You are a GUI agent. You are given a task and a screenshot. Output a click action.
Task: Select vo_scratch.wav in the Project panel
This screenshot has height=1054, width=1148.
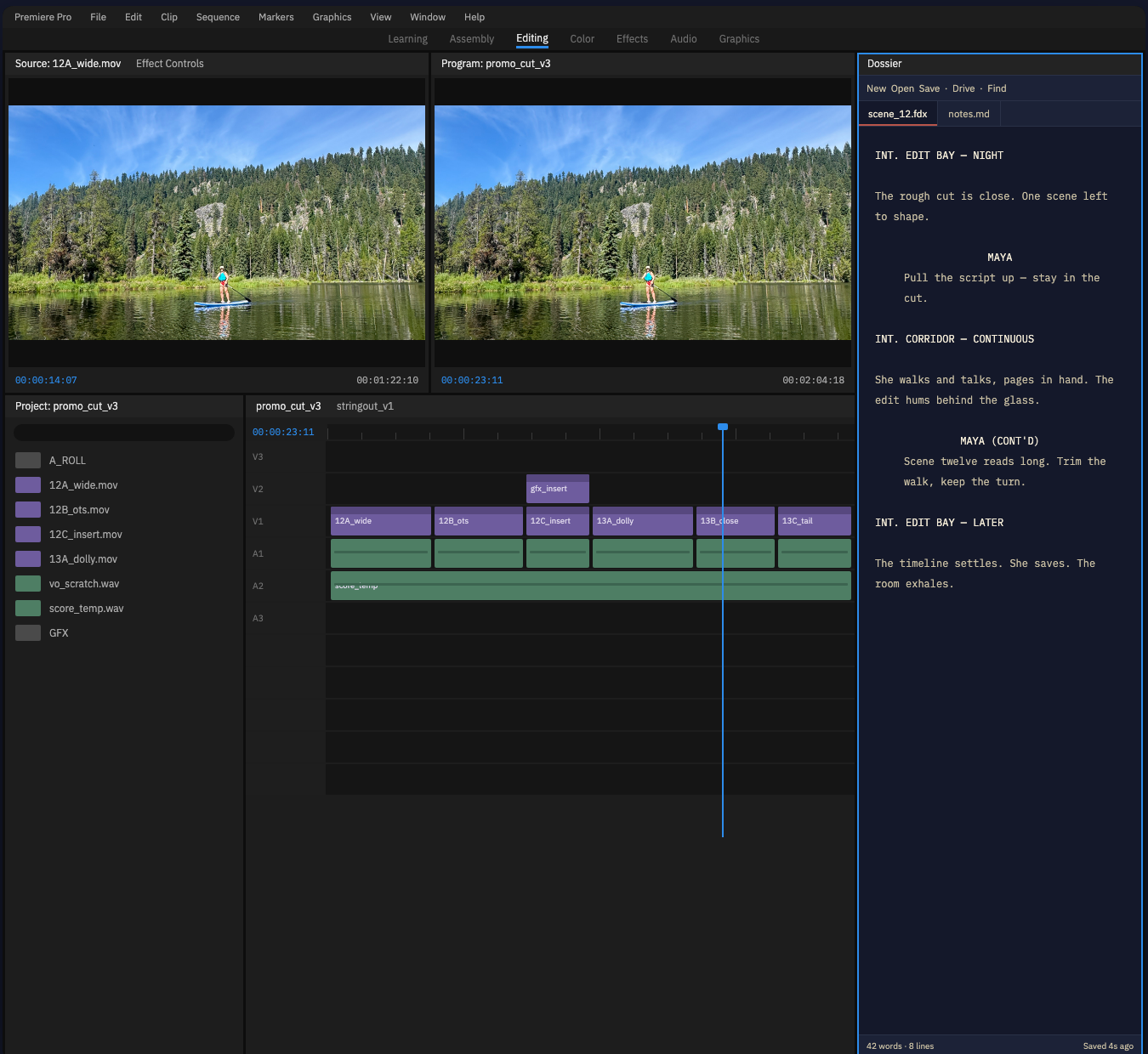point(124,584)
